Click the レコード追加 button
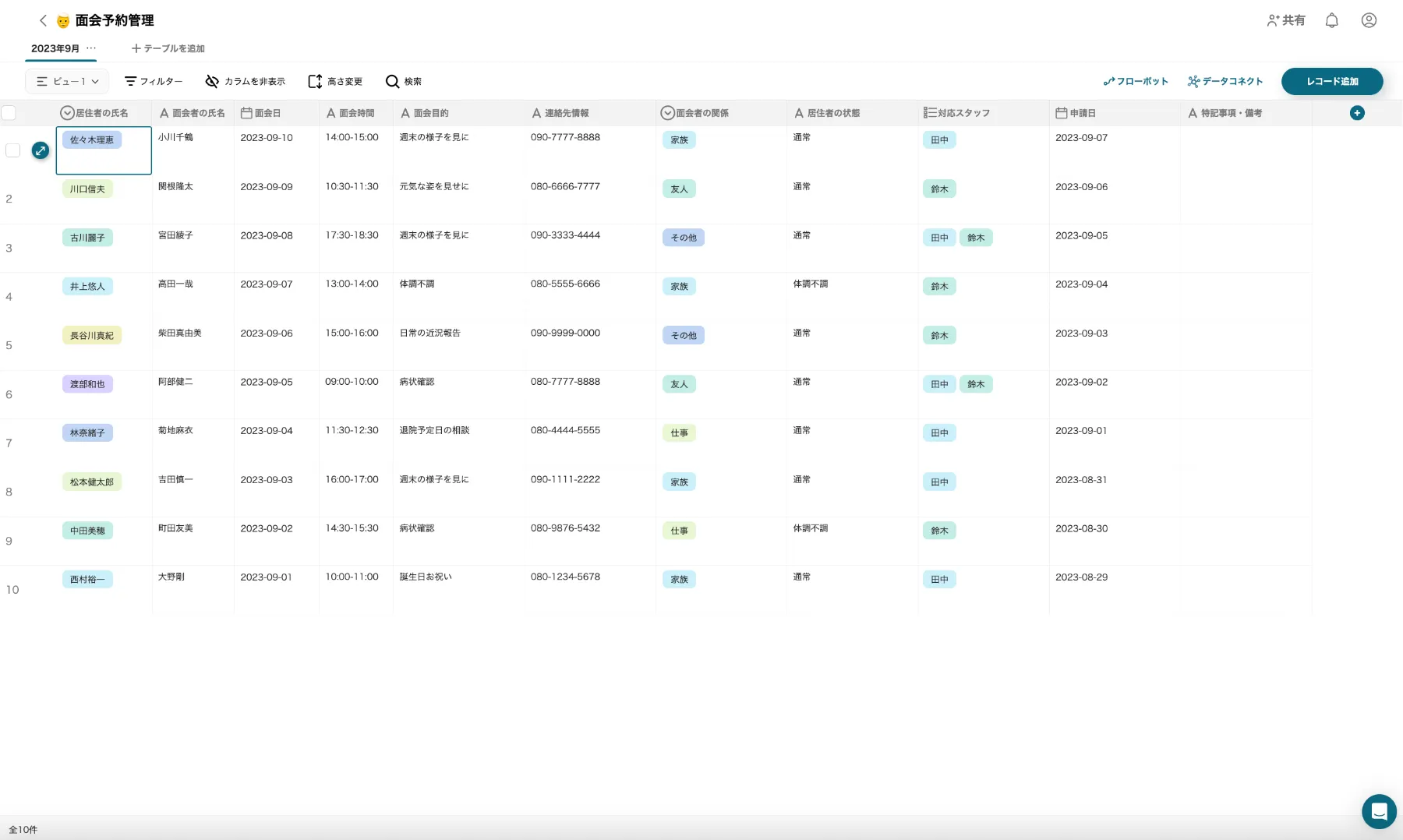Viewport: 1403px width, 840px height. point(1332,81)
